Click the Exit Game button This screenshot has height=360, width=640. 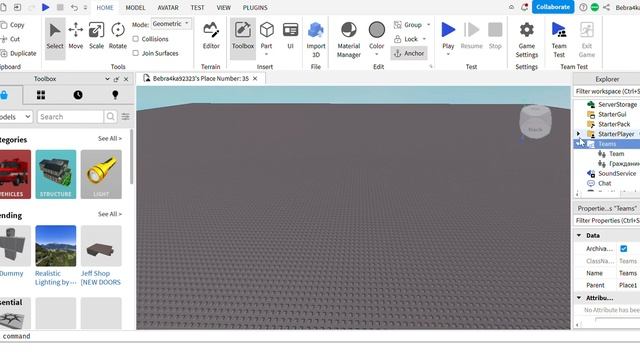587,40
